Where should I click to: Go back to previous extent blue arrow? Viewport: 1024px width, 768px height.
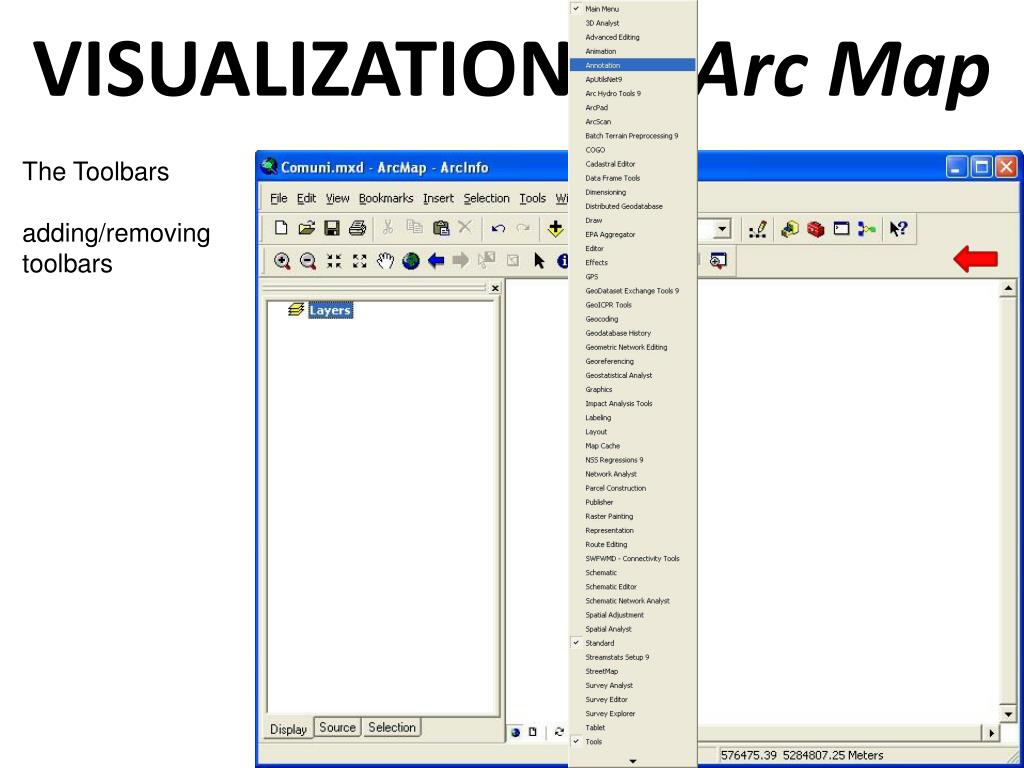point(436,261)
